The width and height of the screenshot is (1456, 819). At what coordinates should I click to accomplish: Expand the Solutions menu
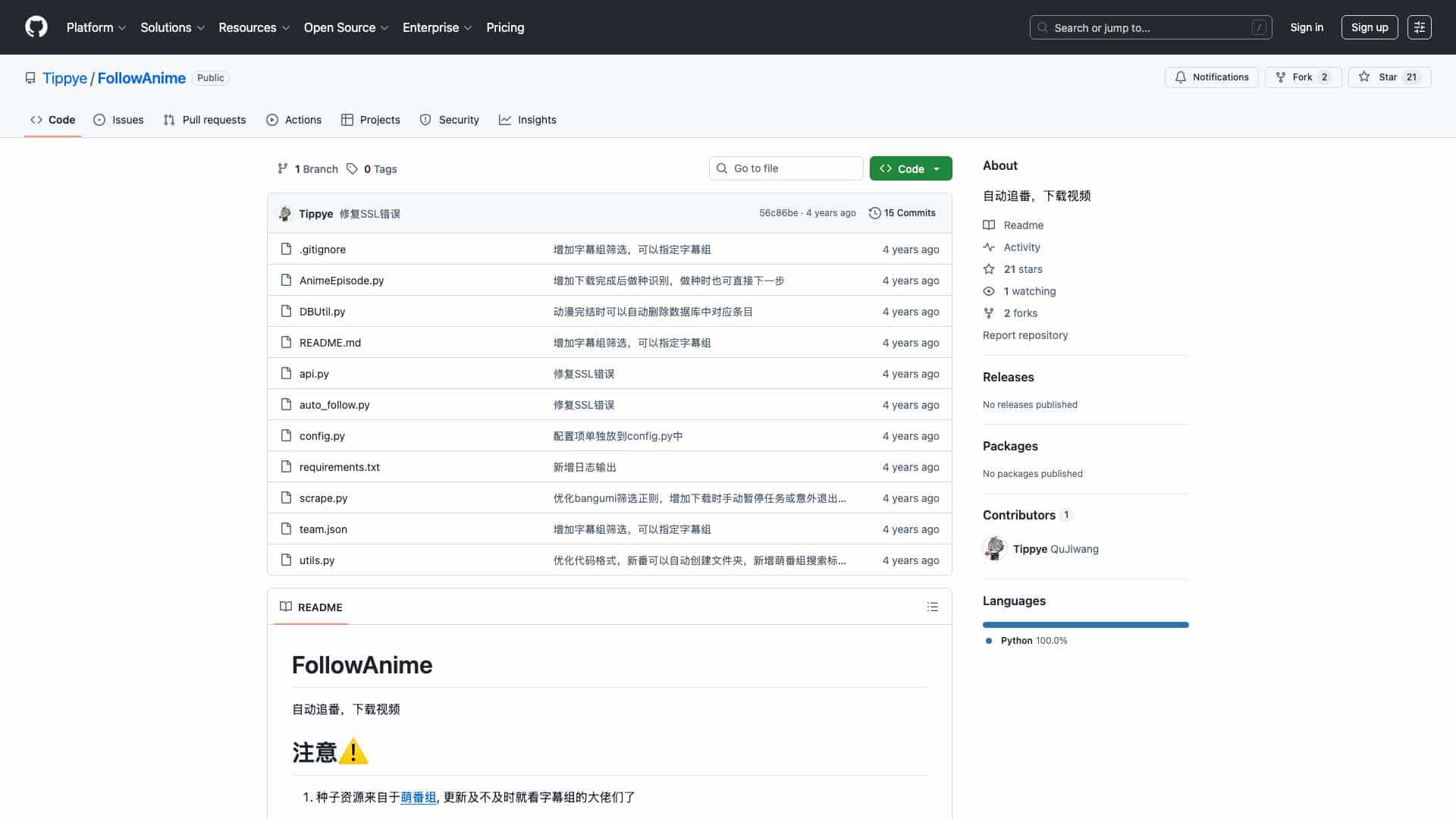point(173,27)
